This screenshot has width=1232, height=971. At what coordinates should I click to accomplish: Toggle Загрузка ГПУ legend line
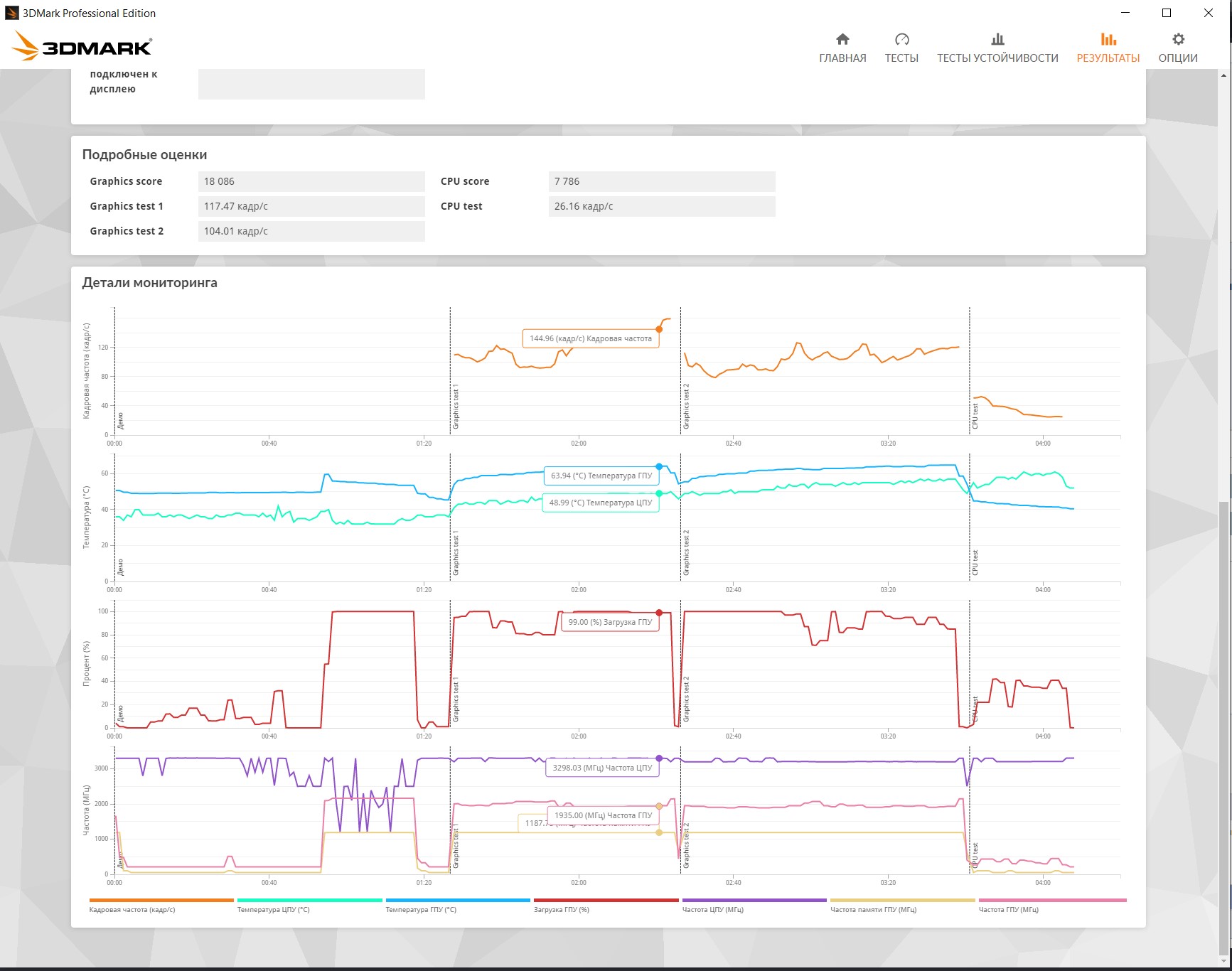point(606,900)
